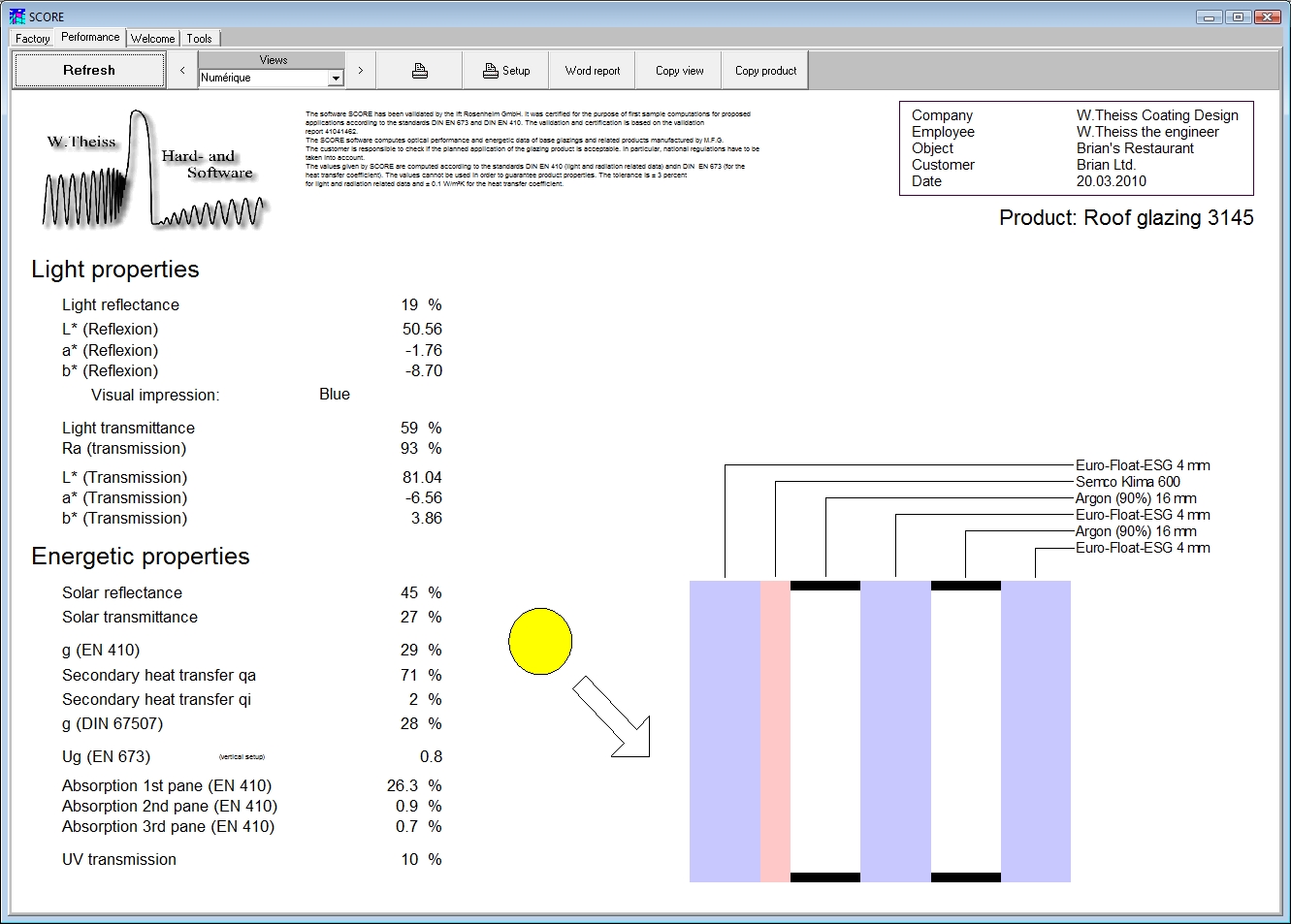Click the printer icon button
Screen dimensions: 1291x924
(x=420, y=71)
